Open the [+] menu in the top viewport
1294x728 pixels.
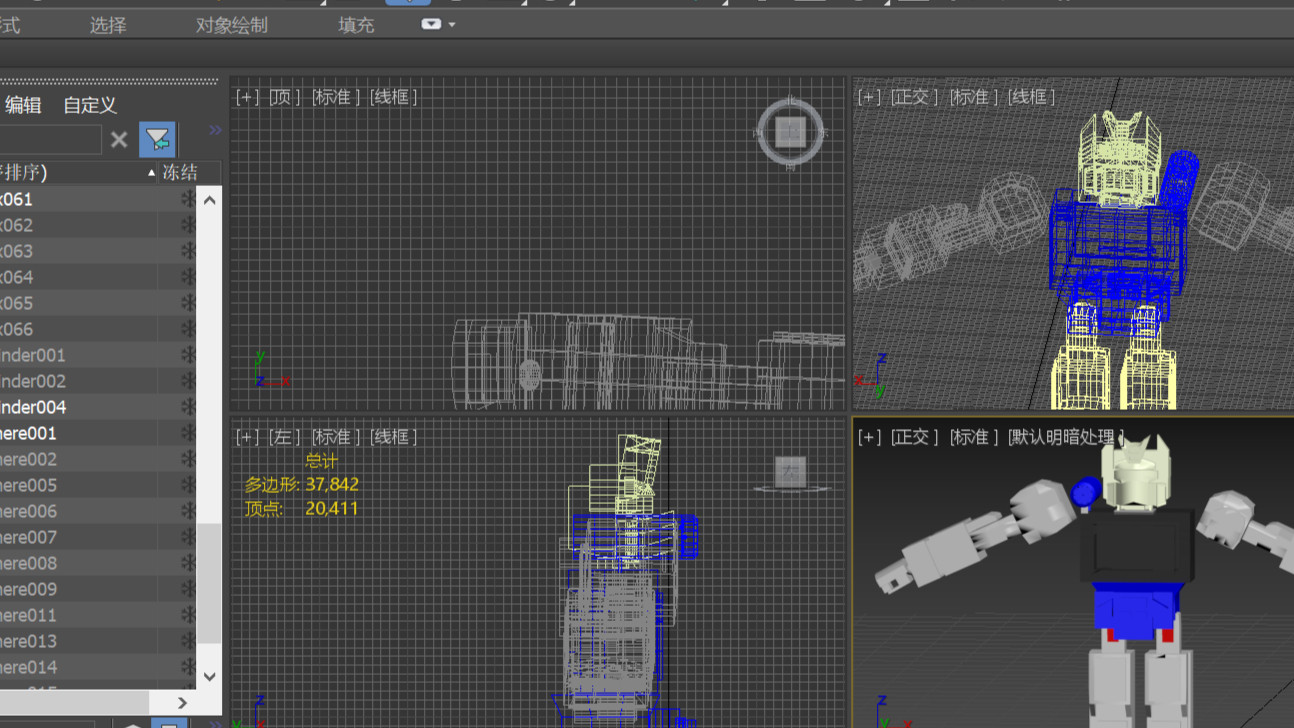point(246,97)
